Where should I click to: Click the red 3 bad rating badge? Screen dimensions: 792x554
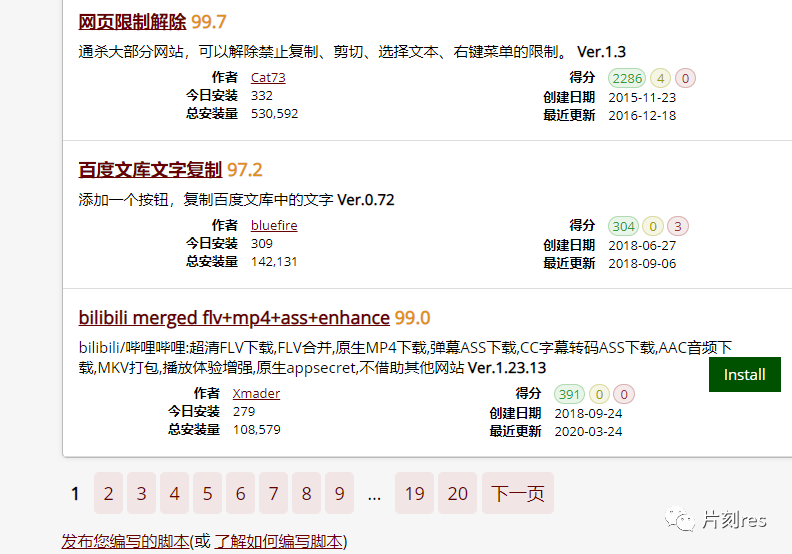[678, 226]
